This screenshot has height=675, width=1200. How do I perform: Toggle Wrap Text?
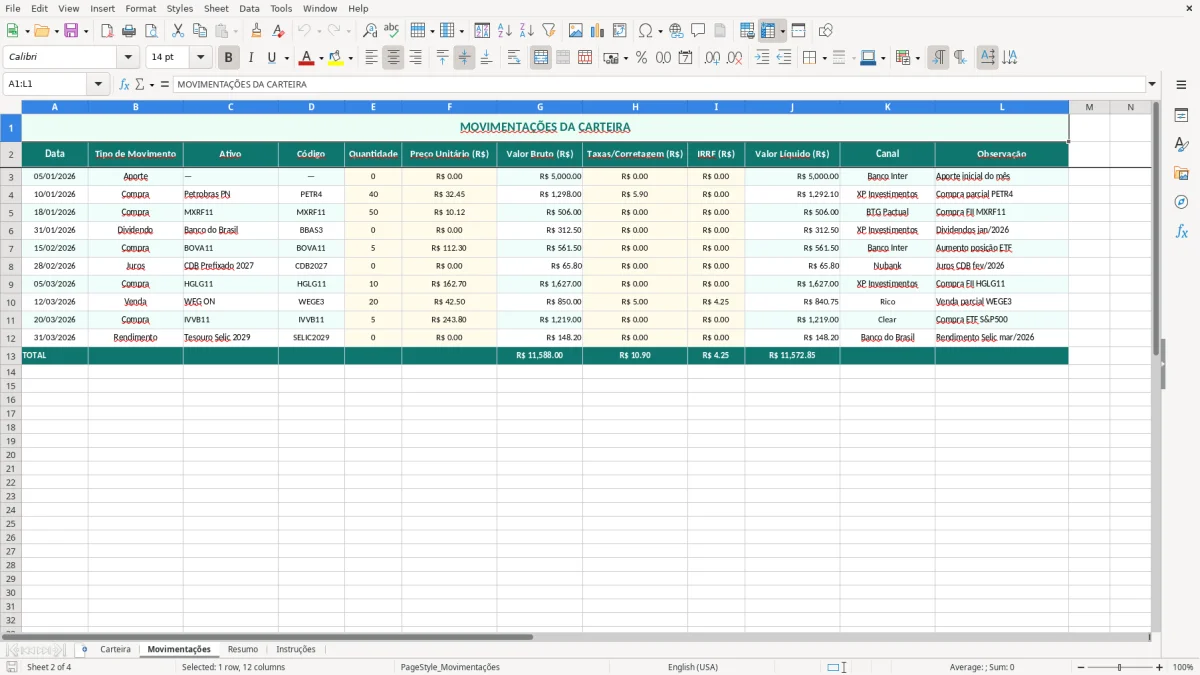pos(514,58)
